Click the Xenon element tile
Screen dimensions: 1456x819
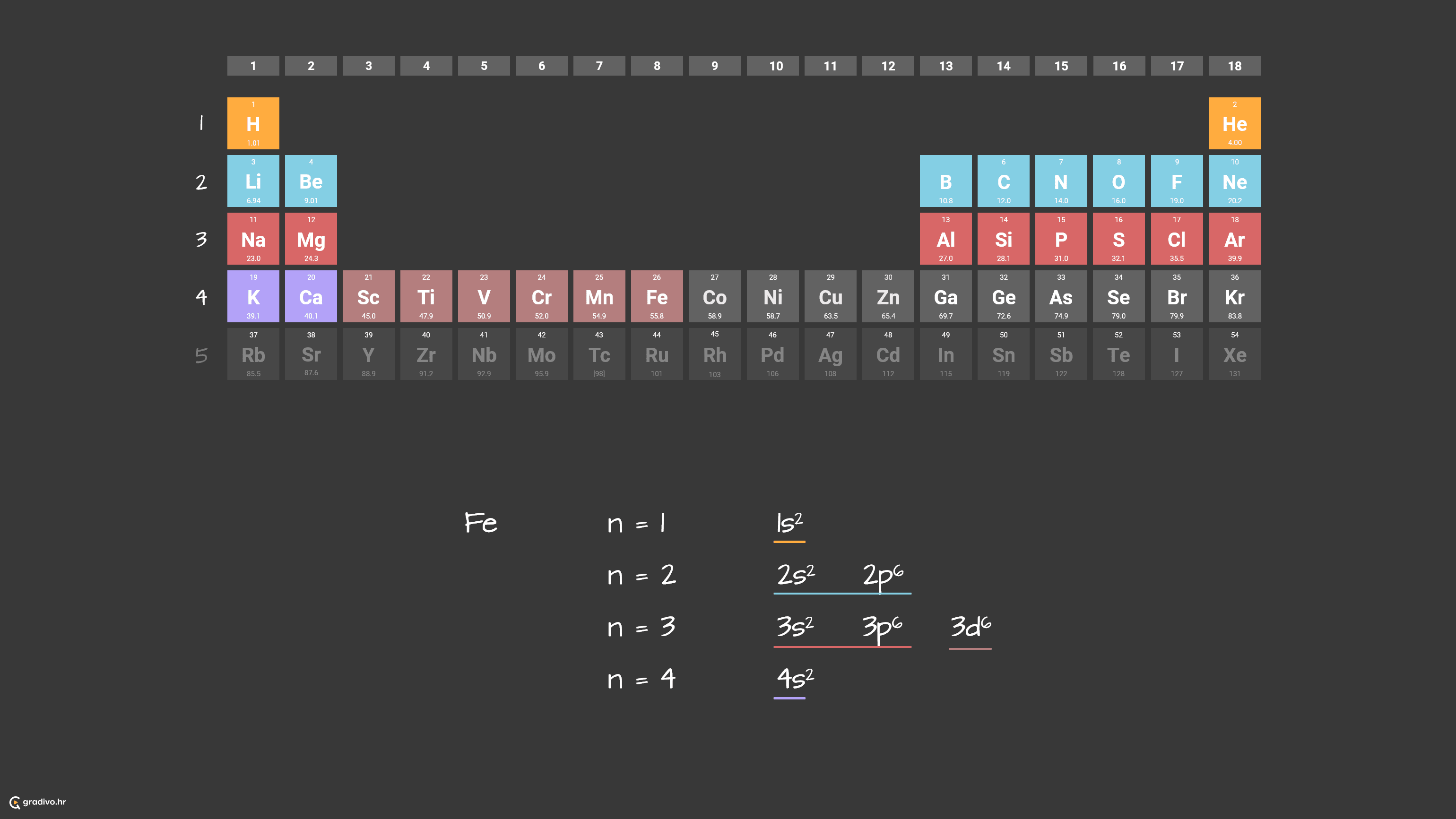(1234, 354)
